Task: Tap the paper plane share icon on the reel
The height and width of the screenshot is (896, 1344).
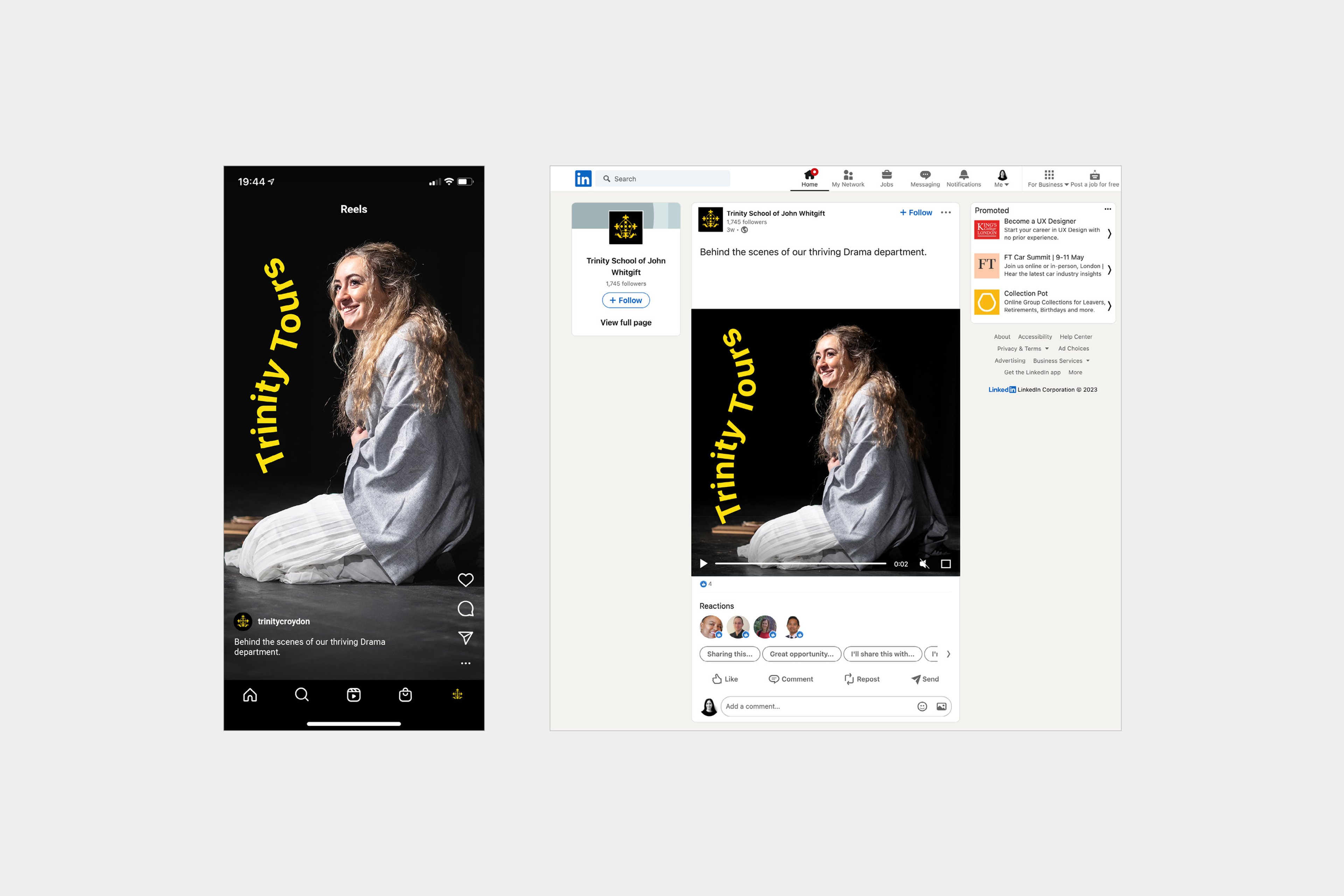Action: [x=465, y=638]
